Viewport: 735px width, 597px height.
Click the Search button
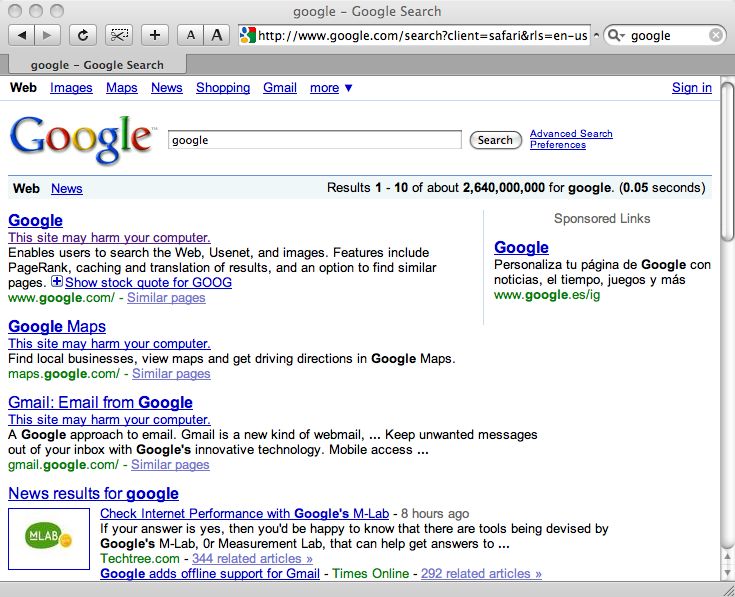pos(495,140)
